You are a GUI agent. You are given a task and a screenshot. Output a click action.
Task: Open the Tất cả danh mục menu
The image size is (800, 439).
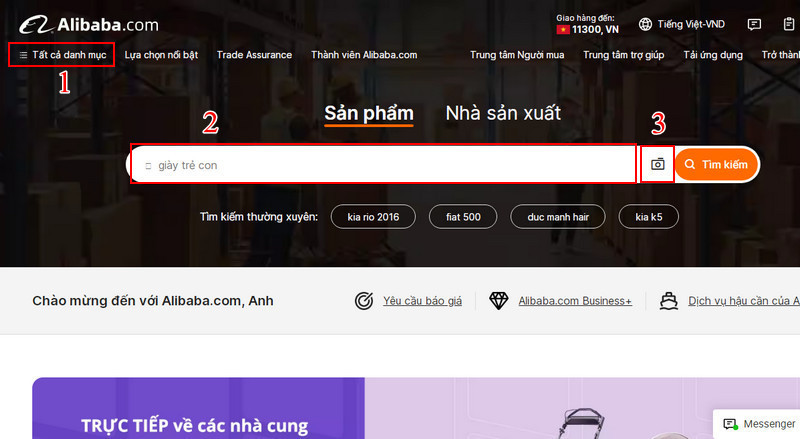(62, 55)
